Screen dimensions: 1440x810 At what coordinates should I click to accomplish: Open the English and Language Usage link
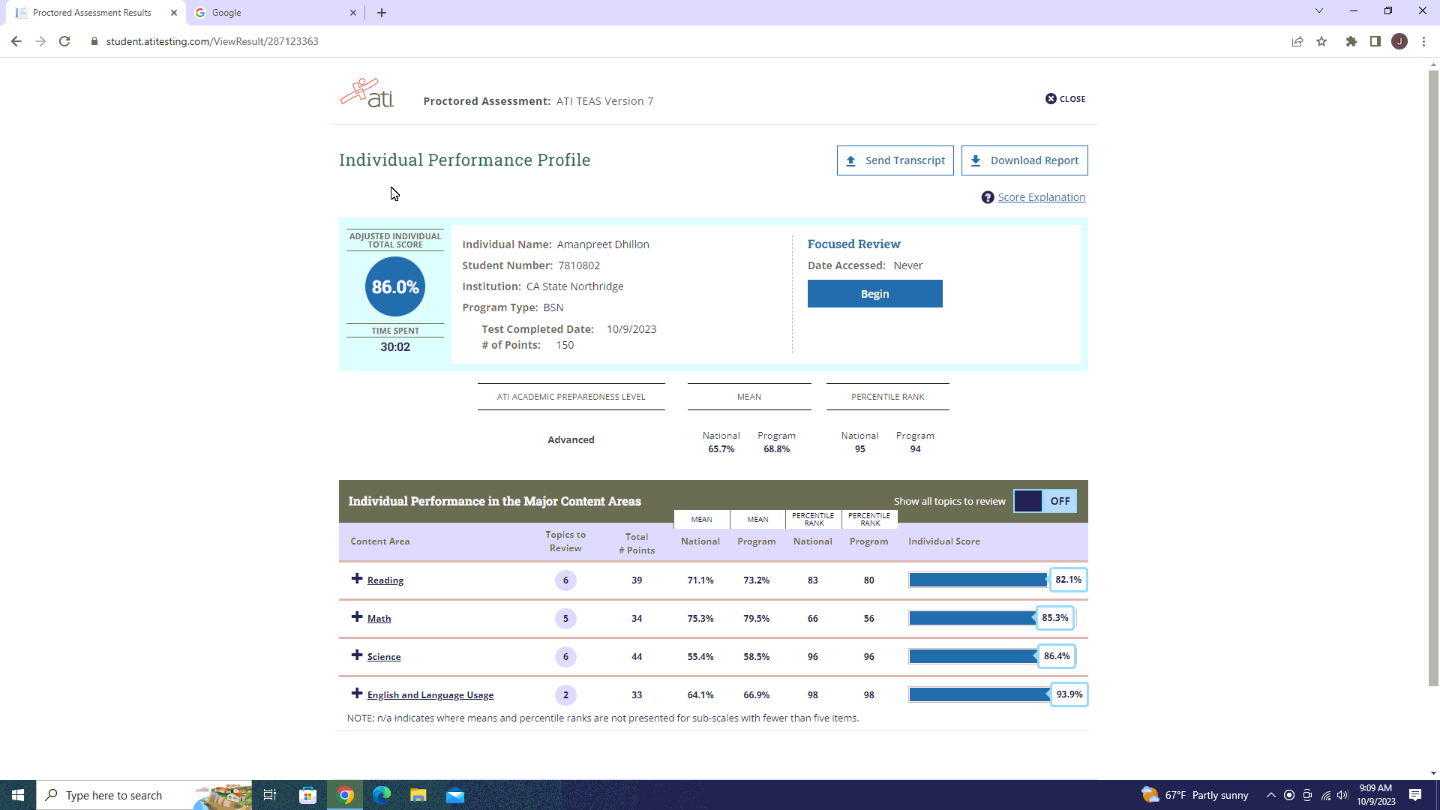[430, 695]
